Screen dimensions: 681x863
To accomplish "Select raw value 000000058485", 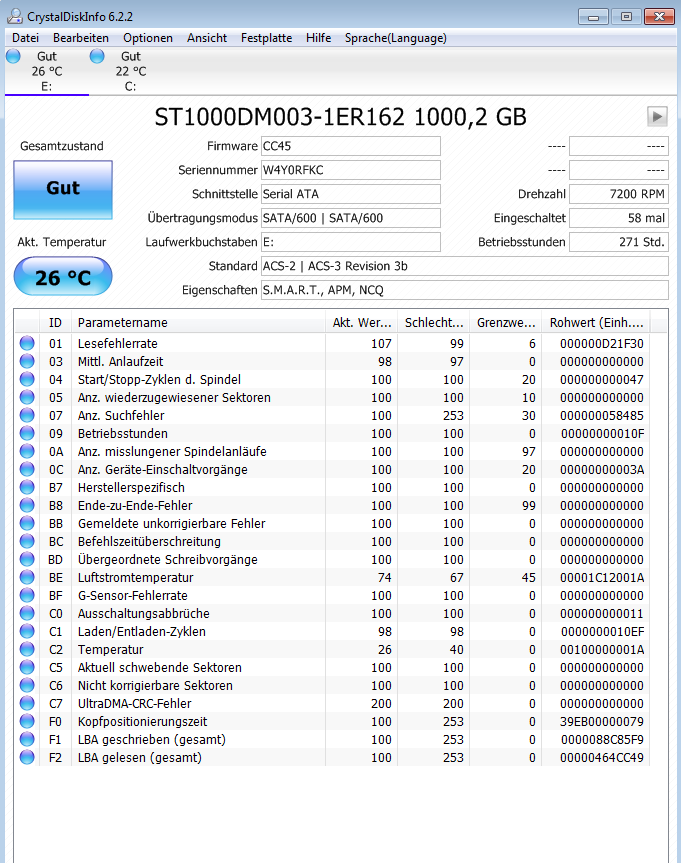I will coord(602,416).
